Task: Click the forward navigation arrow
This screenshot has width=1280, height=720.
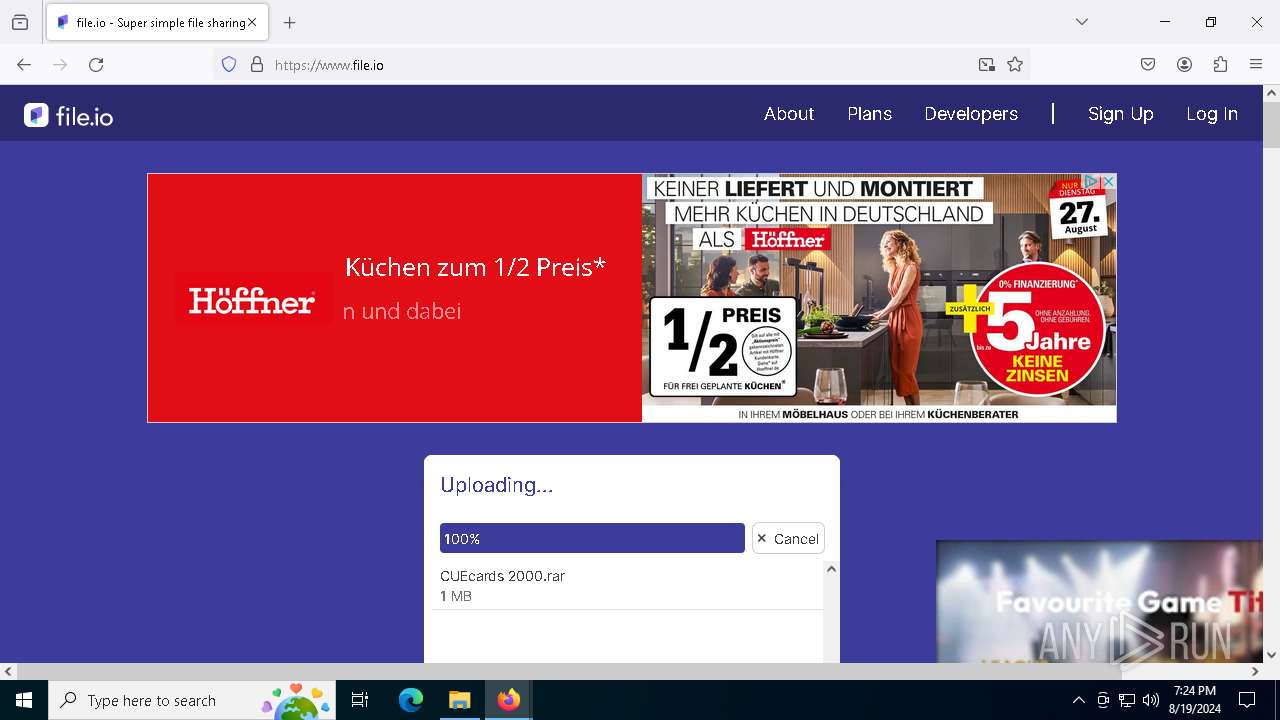Action: pos(60,65)
